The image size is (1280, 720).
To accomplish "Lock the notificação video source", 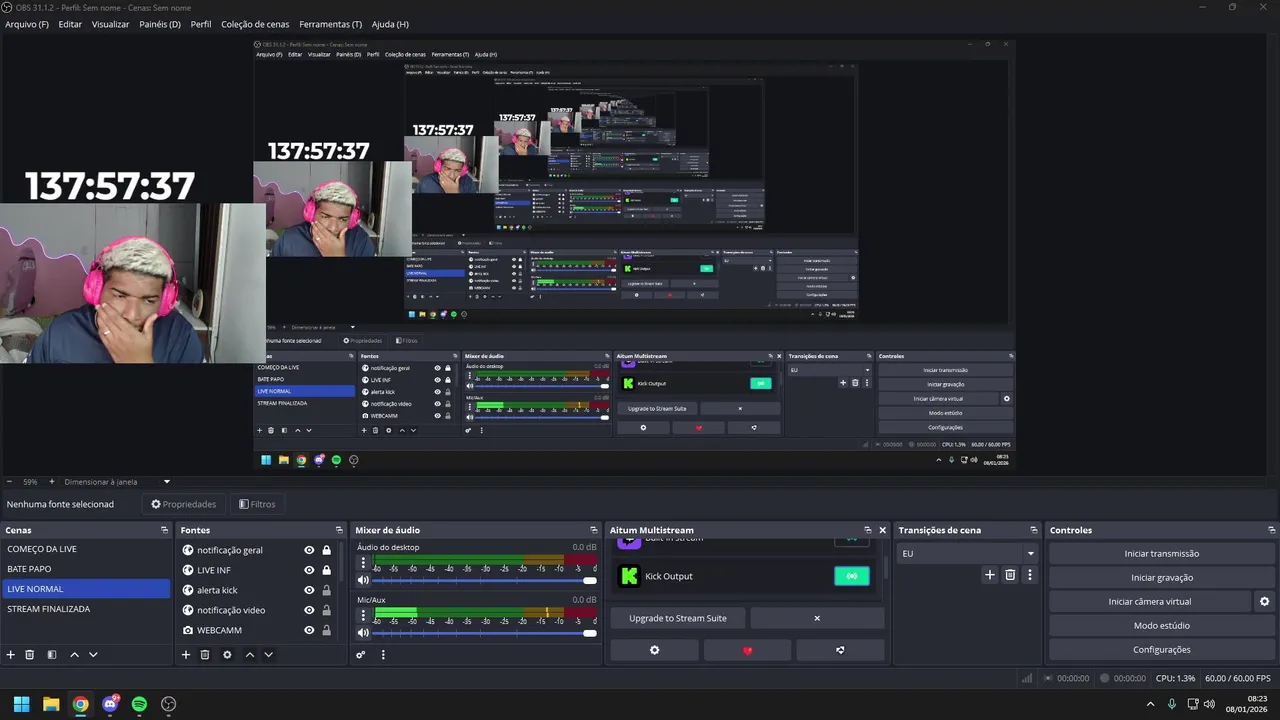I will [x=326, y=610].
